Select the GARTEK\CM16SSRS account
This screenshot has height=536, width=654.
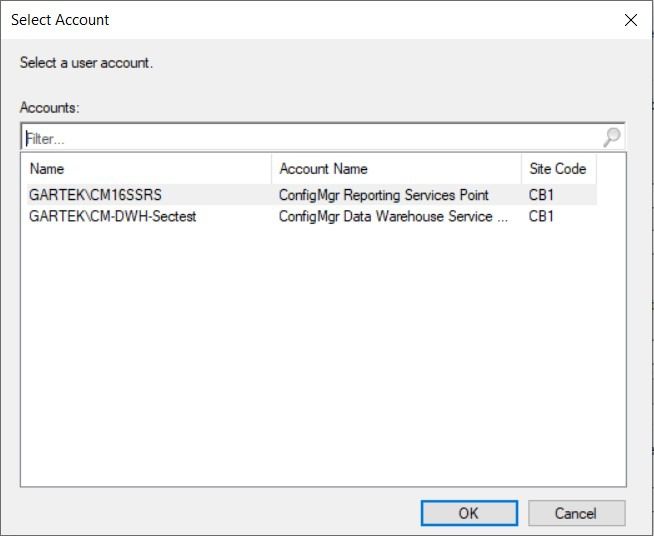pyautogui.click(x=95, y=195)
